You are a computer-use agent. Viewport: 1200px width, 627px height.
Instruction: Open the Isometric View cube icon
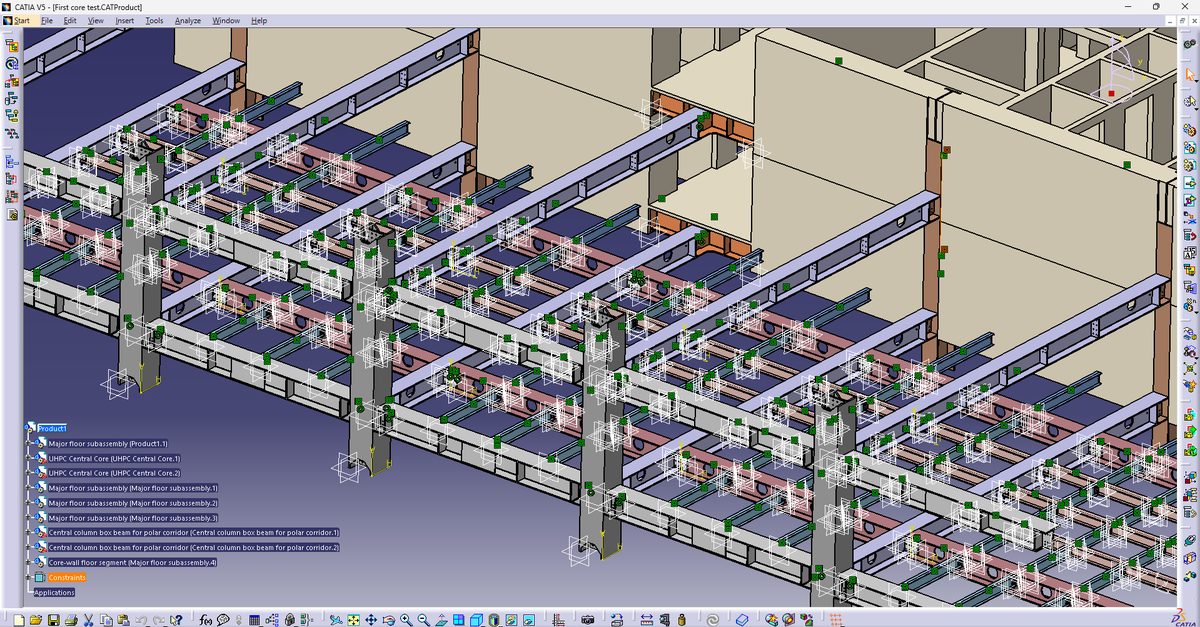coord(476,619)
